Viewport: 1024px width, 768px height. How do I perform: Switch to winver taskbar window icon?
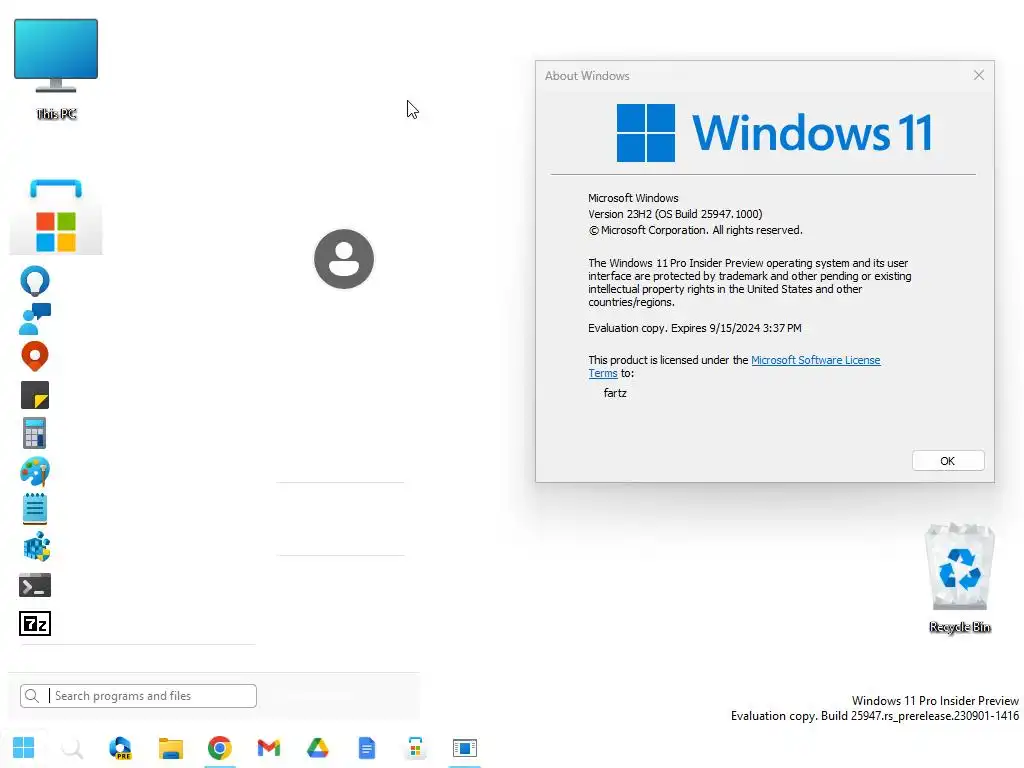pyautogui.click(x=465, y=748)
